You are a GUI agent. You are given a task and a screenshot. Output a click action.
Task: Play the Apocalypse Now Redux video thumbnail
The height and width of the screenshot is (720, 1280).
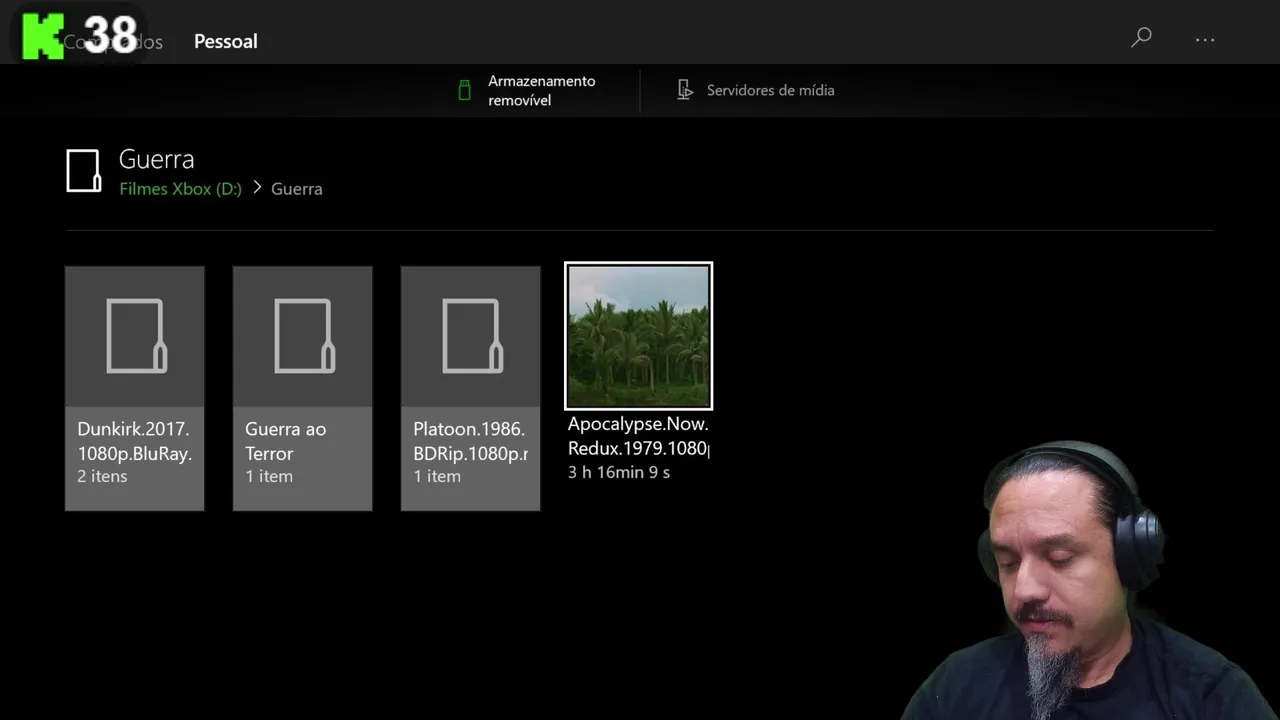click(x=639, y=336)
